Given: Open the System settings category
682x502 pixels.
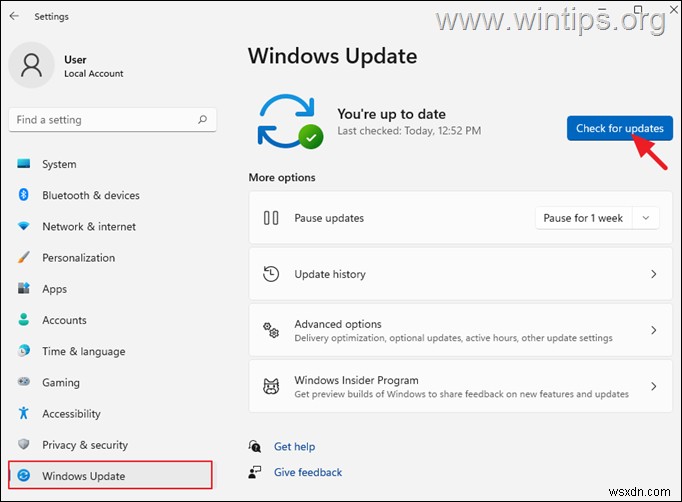Looking at the screenshot, I should pos(59,165).
